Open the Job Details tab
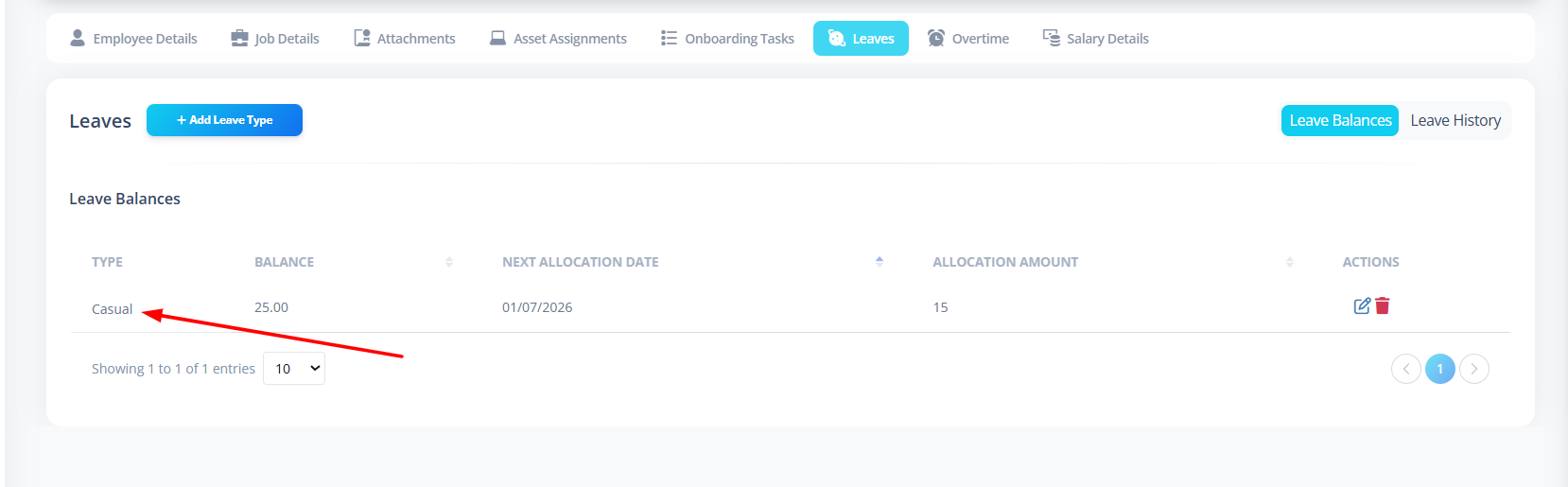This screenshot has width=1568, height=487. 275,39
